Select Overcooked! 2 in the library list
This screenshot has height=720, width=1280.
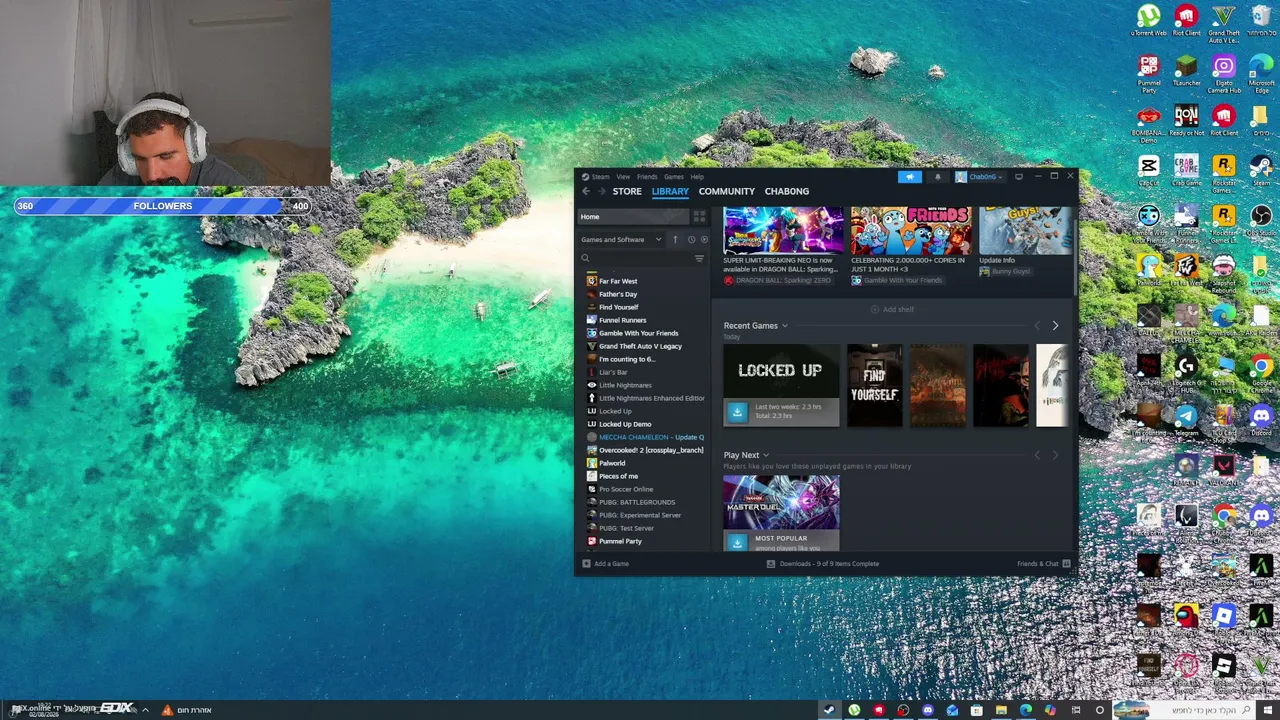[651, 451]
